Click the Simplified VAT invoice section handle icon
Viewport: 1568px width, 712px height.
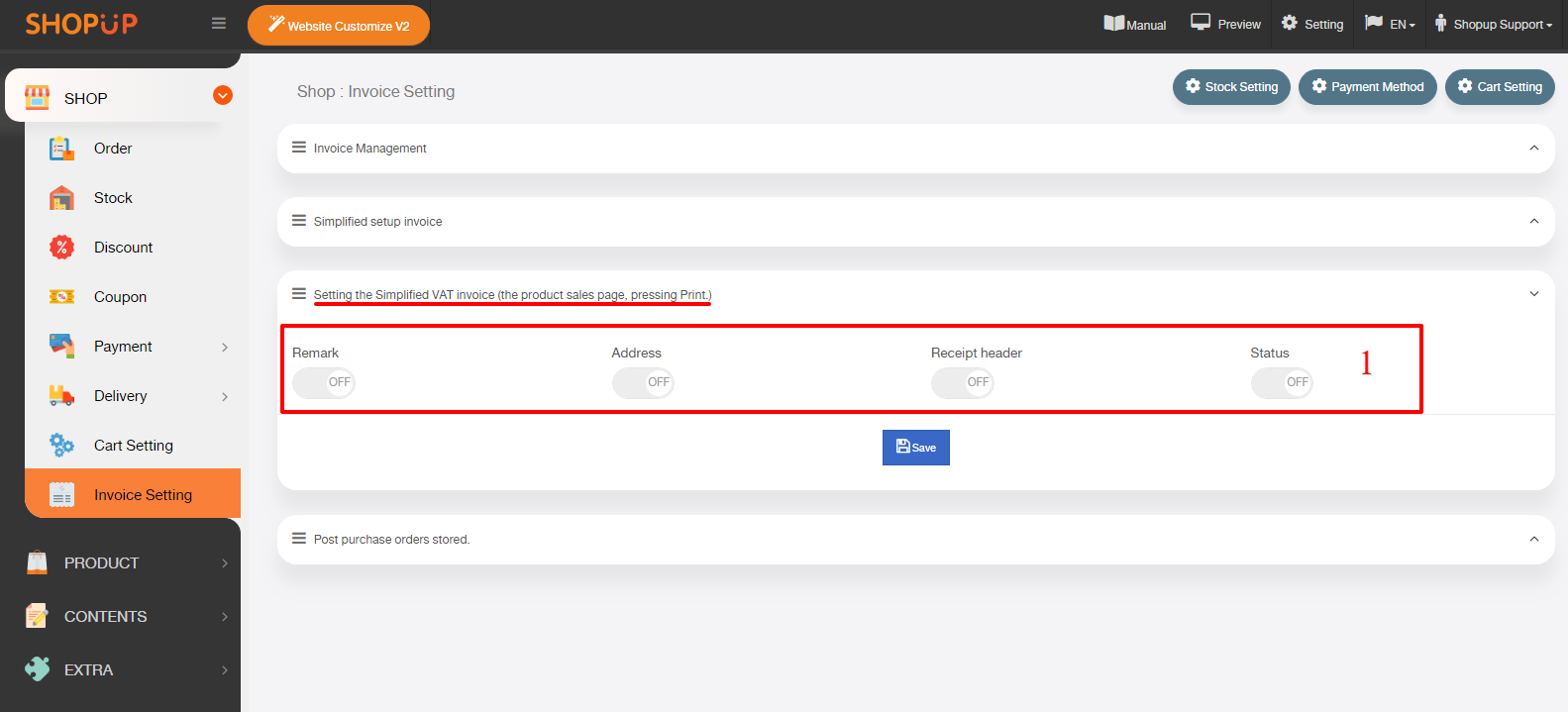(x=298, y=294)
